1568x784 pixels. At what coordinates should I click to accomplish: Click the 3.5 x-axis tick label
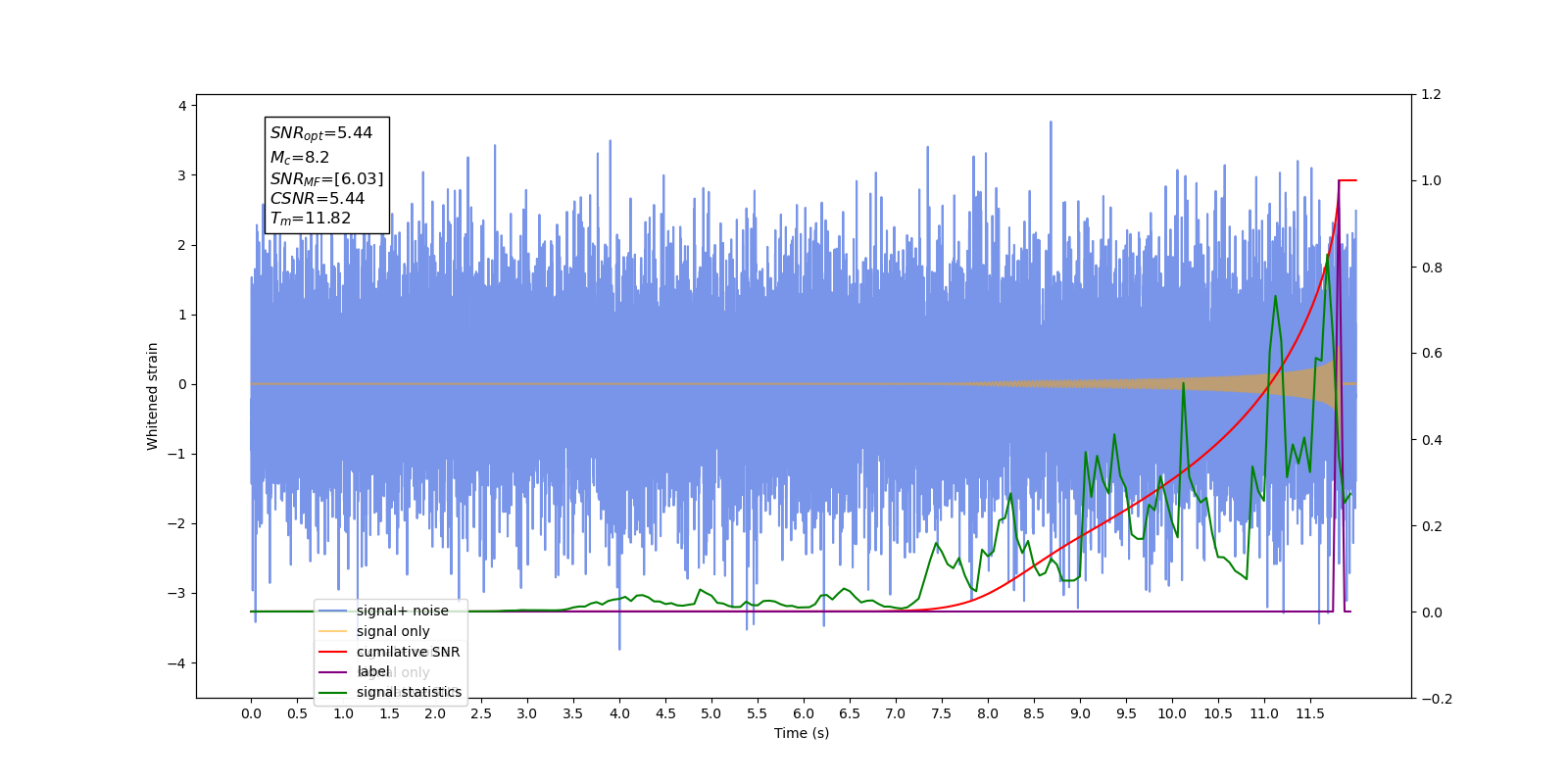point(573,713)
